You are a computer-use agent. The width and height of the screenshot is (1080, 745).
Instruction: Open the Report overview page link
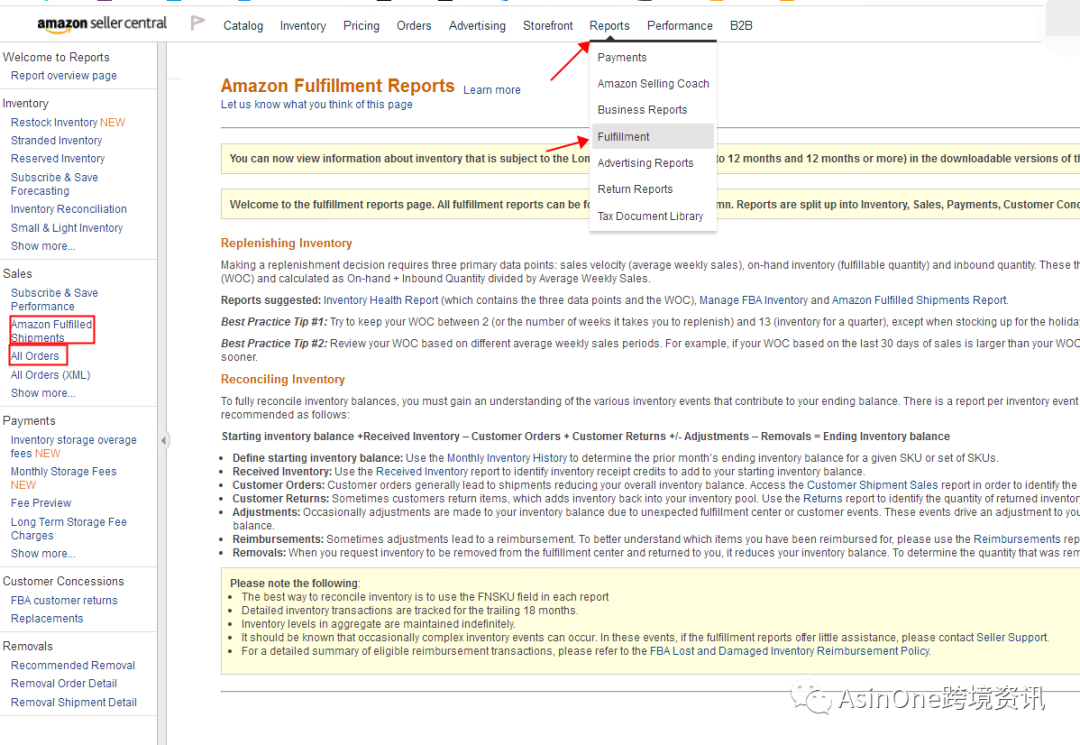[64, 76]
